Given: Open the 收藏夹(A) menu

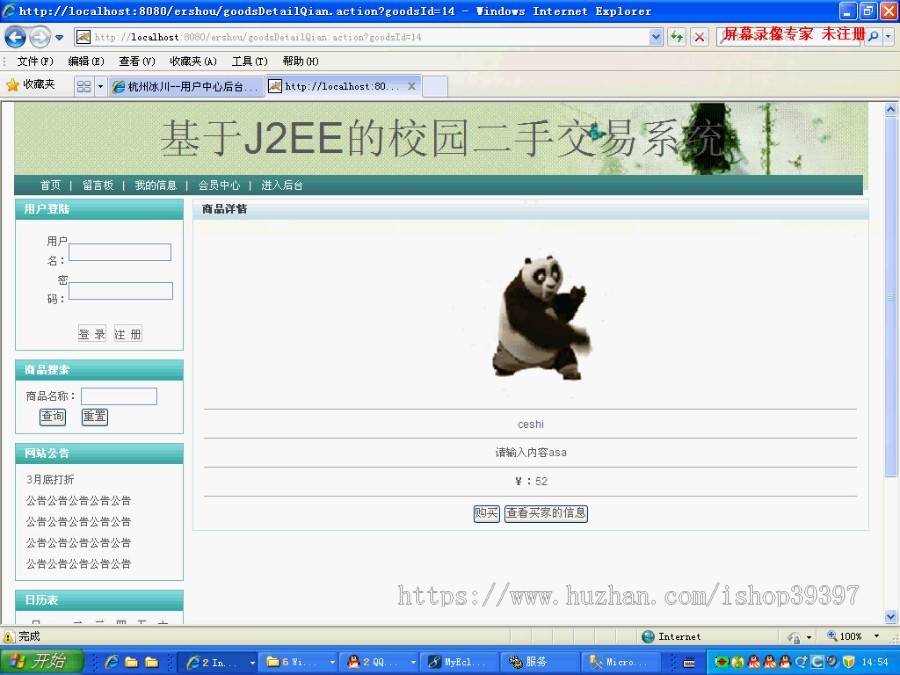Looking at the screenshot, I should (193, 61).
